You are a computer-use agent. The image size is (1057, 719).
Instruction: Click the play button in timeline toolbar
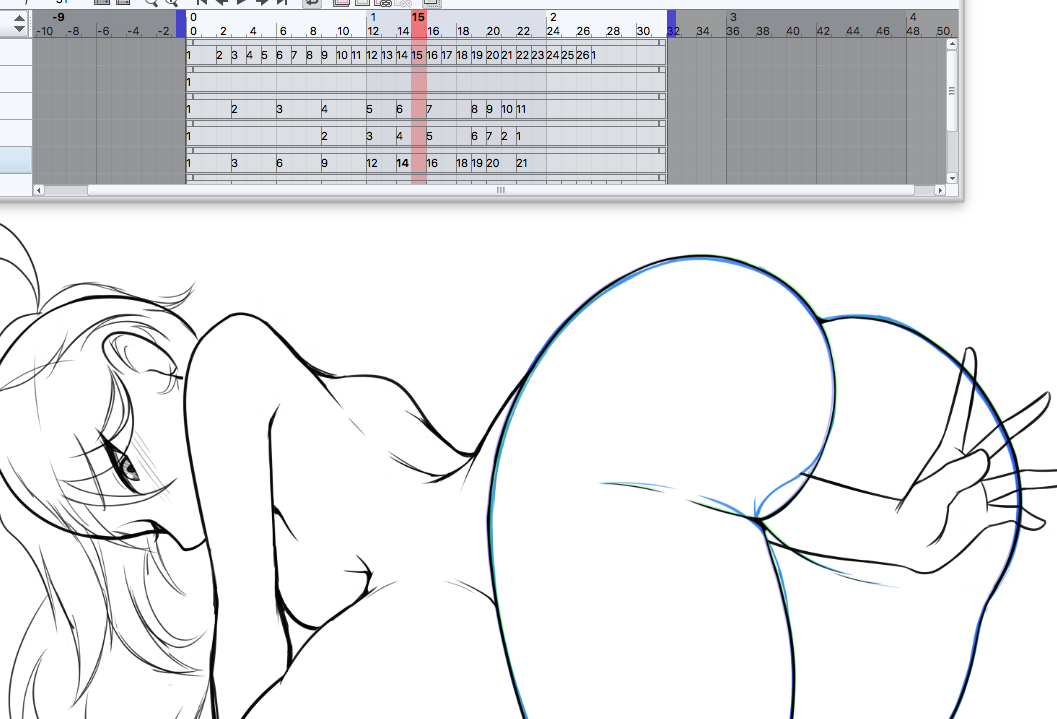point(242,2)
